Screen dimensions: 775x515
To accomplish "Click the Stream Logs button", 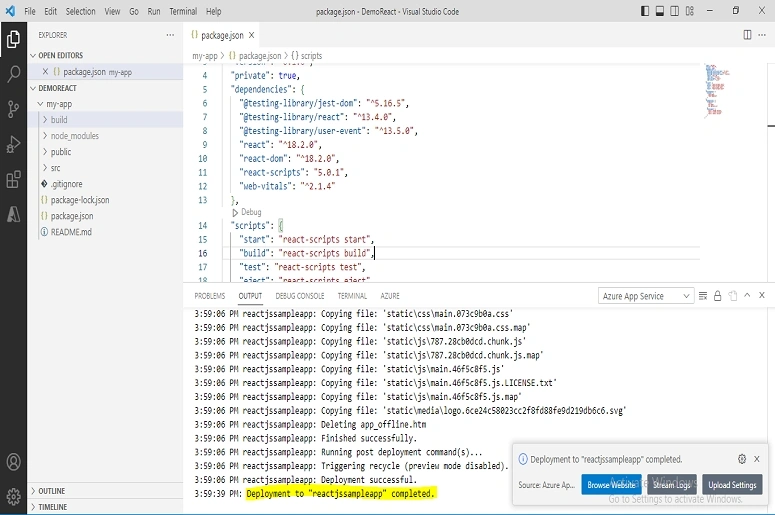I will click(672, 485).
